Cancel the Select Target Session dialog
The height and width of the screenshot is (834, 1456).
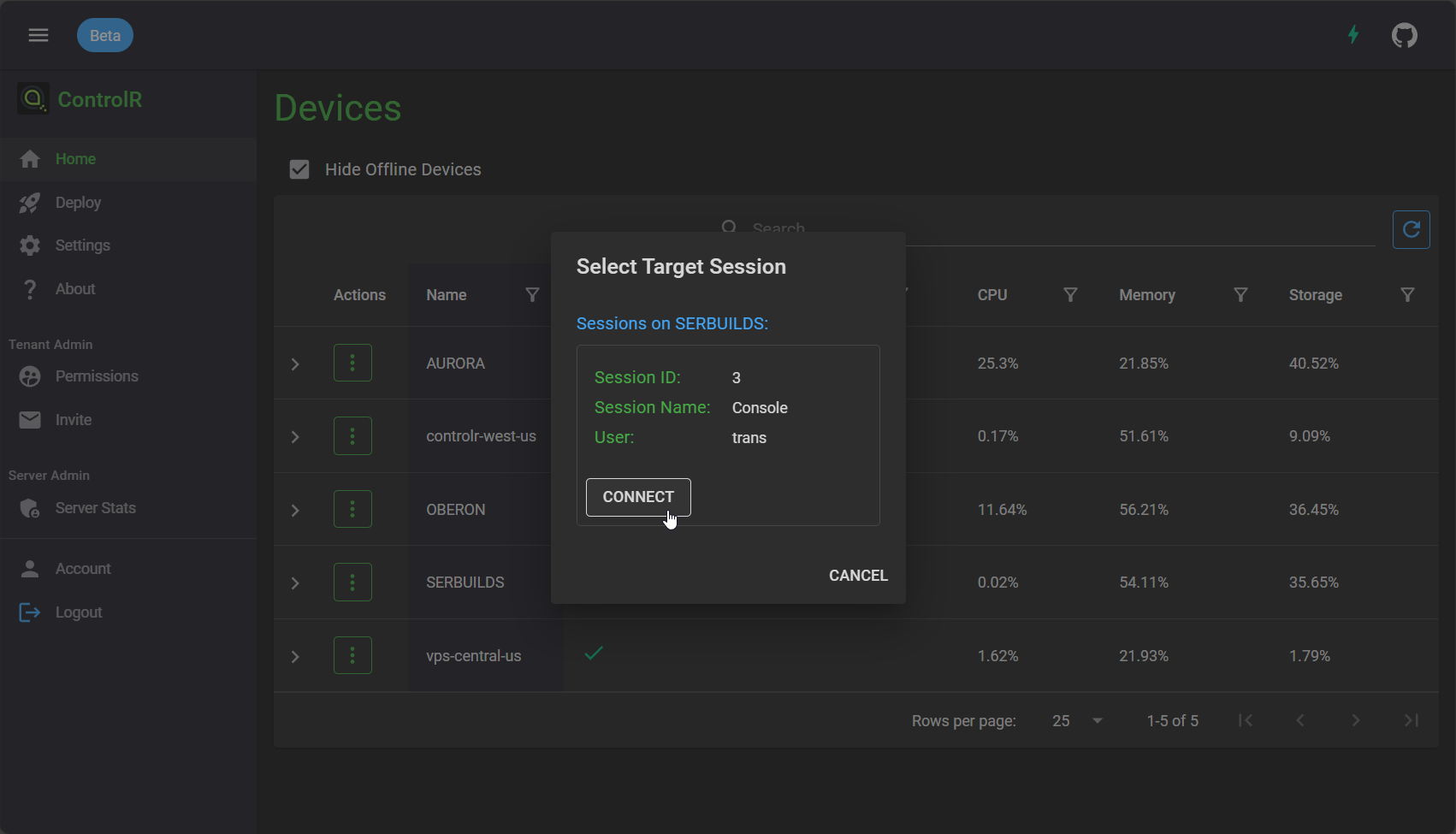point(858,576)
